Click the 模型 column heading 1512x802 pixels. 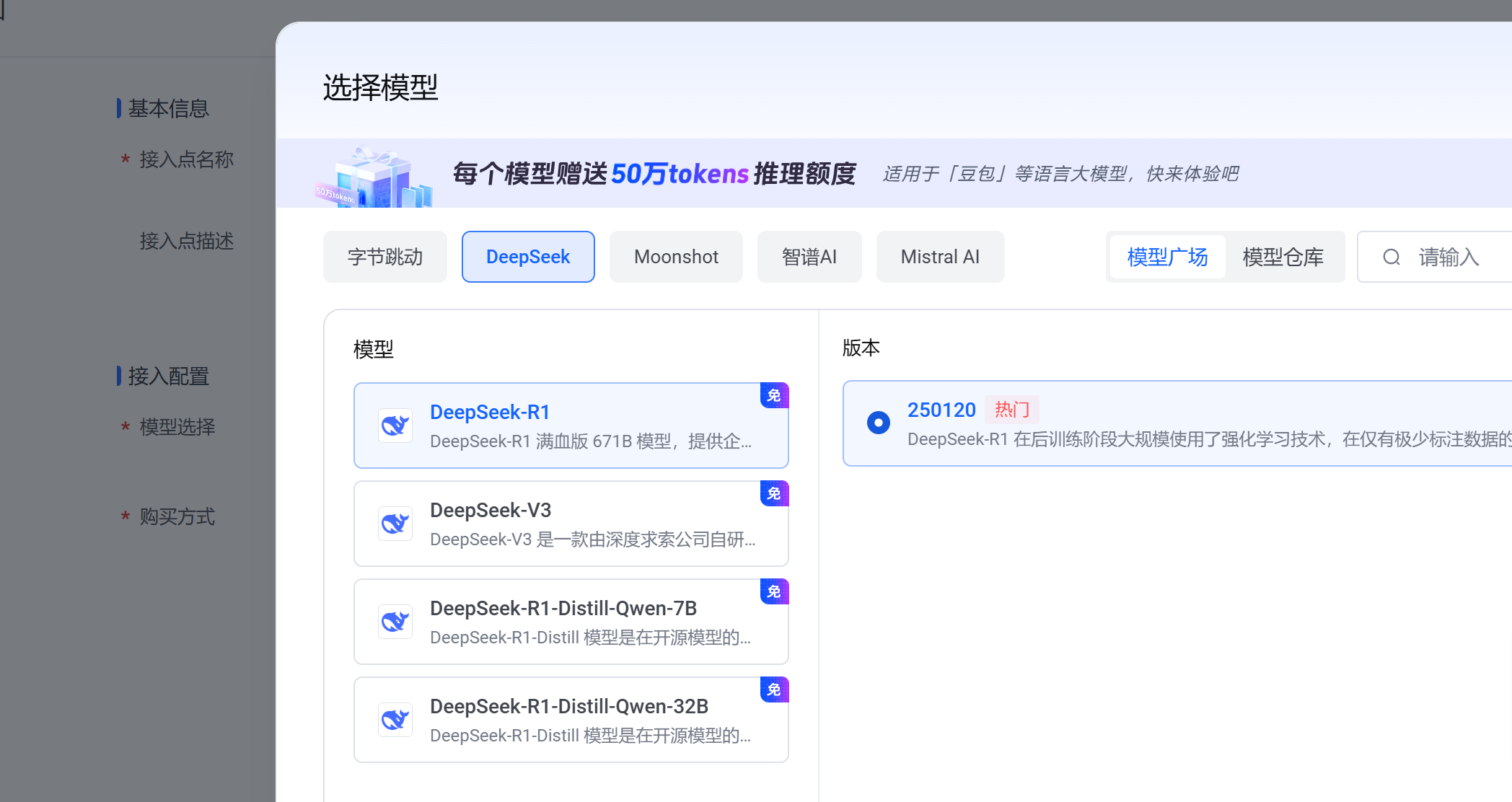pyautogui.click(x=373, y=350)
